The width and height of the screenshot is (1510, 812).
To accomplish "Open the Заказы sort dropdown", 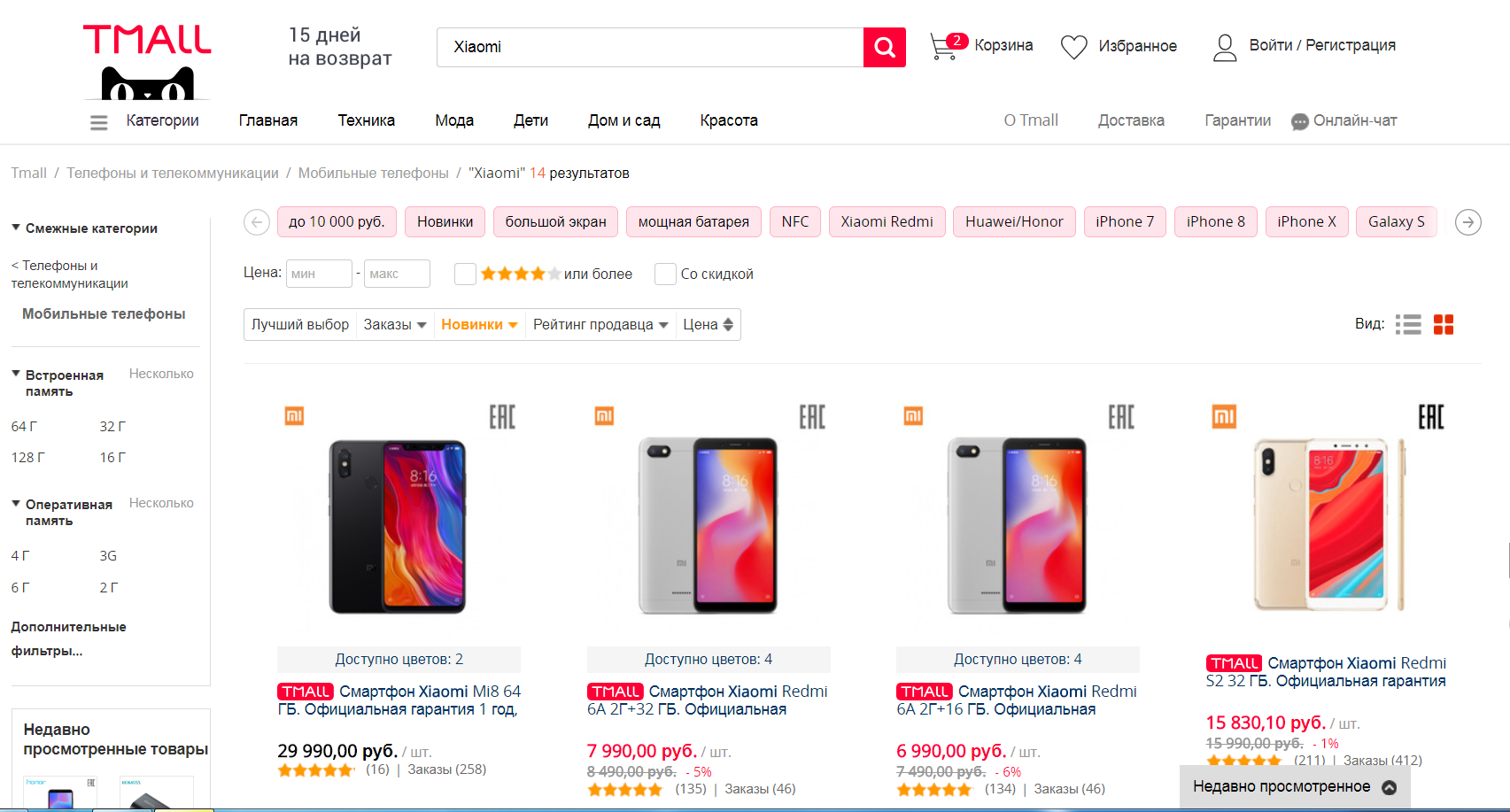I will (395, 325).
